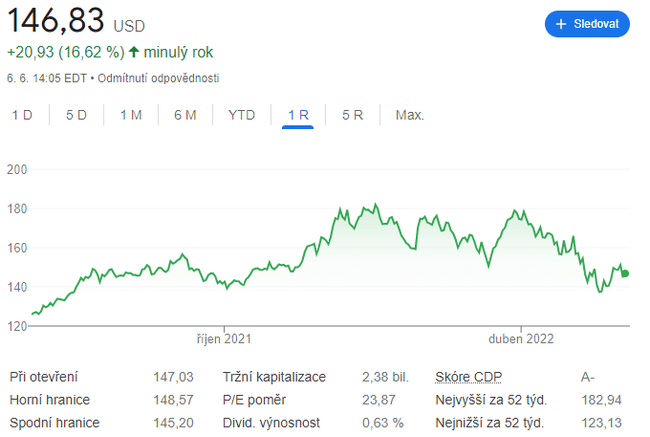Select the 5 D chart range
Viewport: 650px width, 437px height.
click(x=76, y=115)
